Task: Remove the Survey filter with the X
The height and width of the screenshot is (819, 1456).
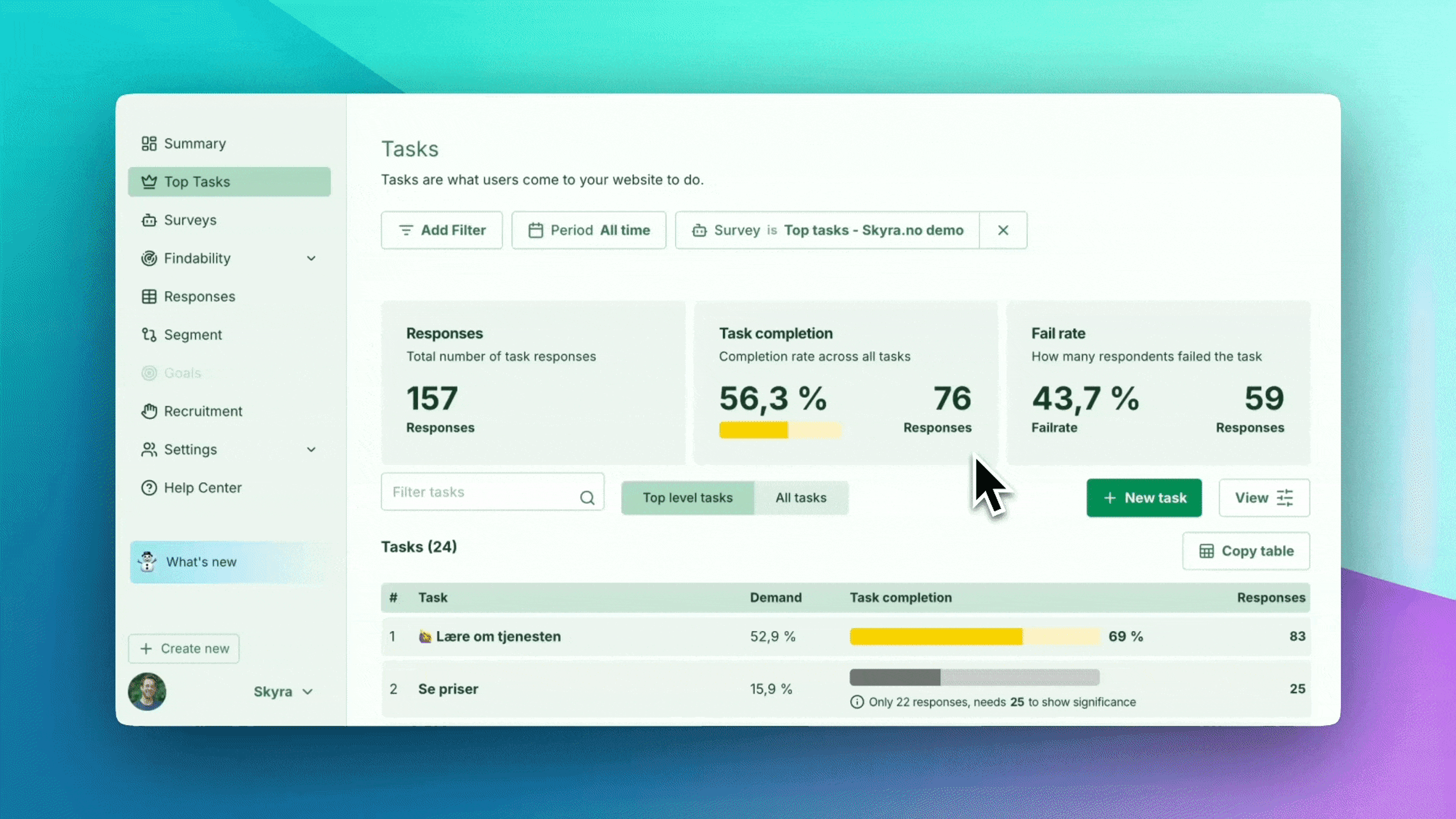Action: pyautogui.click(x=1003, y=230)
